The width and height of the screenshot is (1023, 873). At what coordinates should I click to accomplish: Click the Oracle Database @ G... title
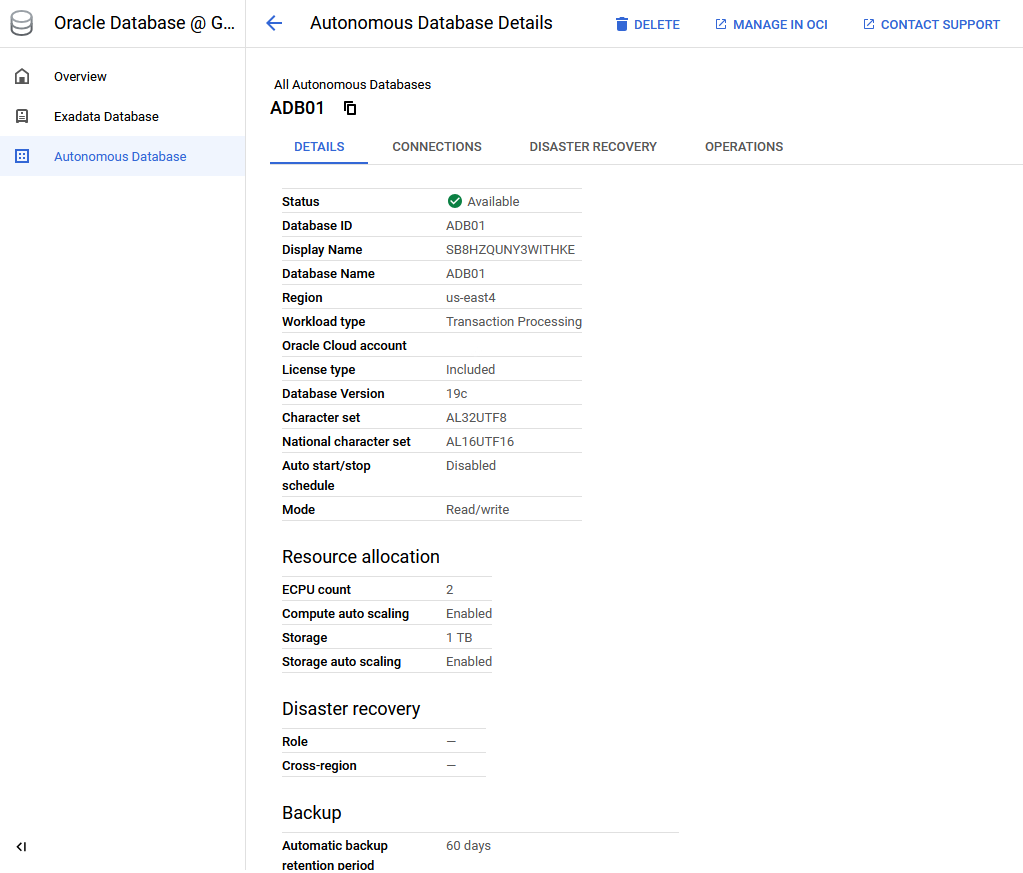tap(144, 23)
